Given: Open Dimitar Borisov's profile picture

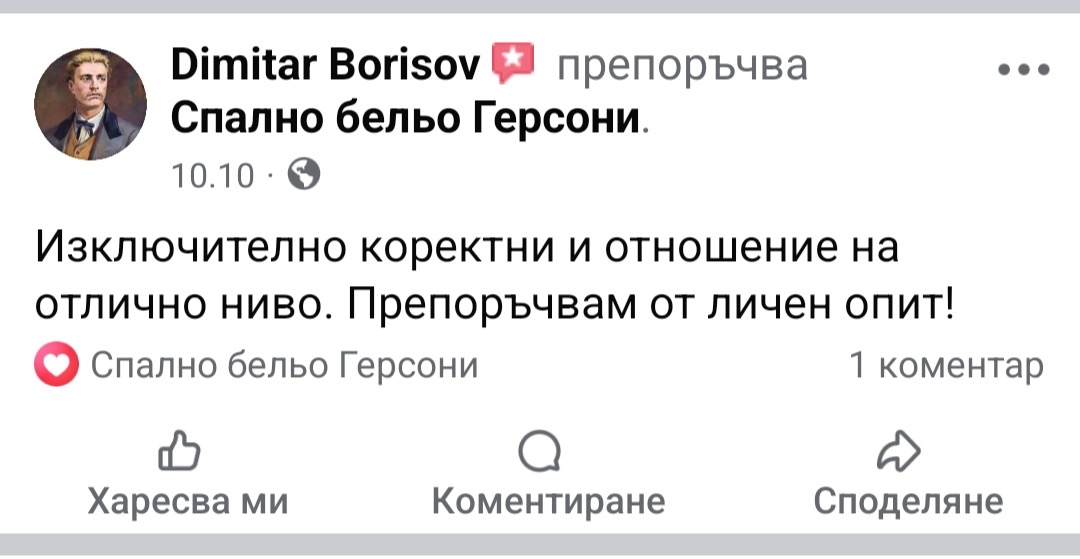Looking at the screenshot, I should pos(91,104).
